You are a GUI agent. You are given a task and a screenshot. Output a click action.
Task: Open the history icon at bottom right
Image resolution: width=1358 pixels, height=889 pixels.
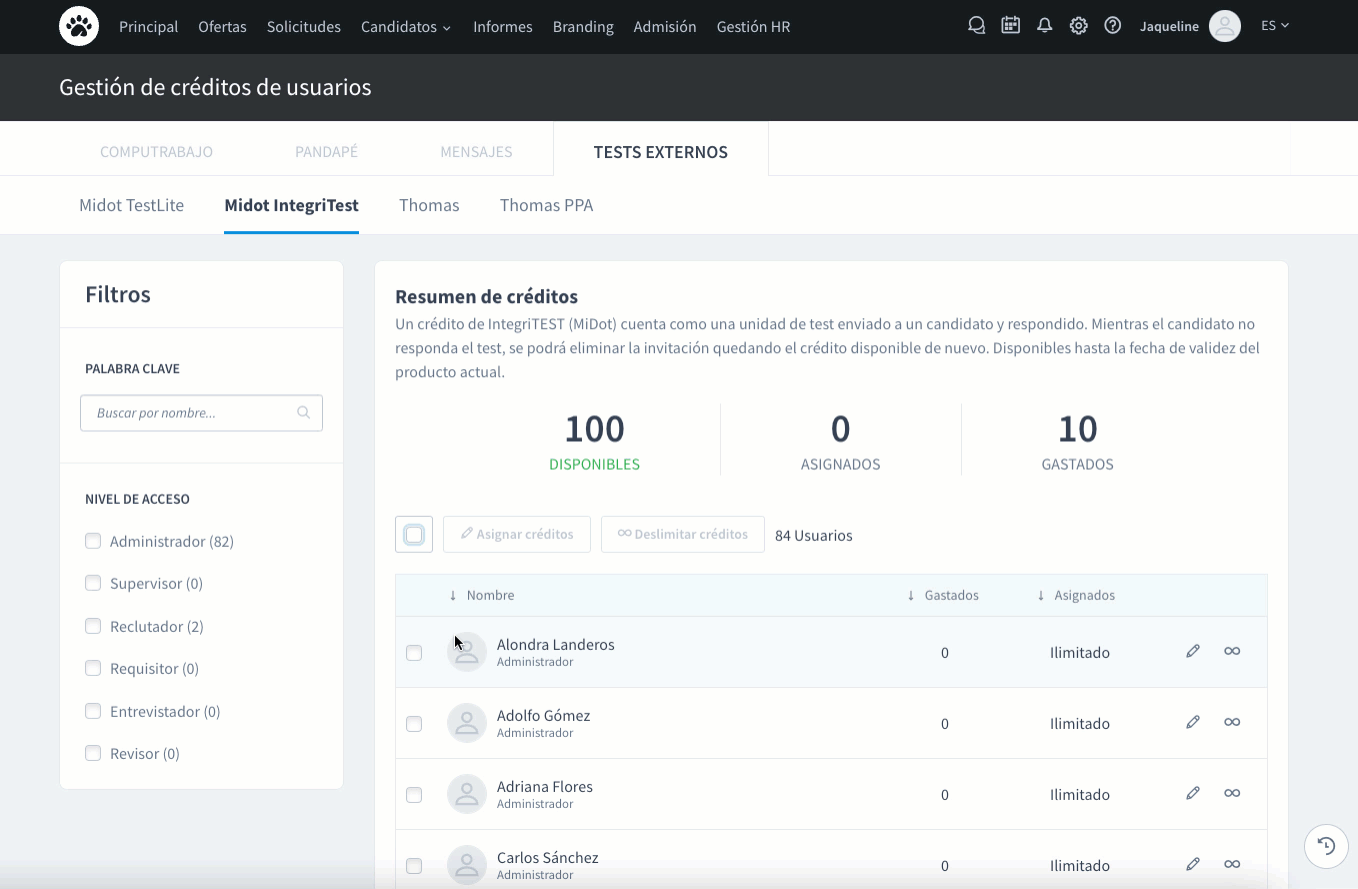click(x=1325, y=846)
